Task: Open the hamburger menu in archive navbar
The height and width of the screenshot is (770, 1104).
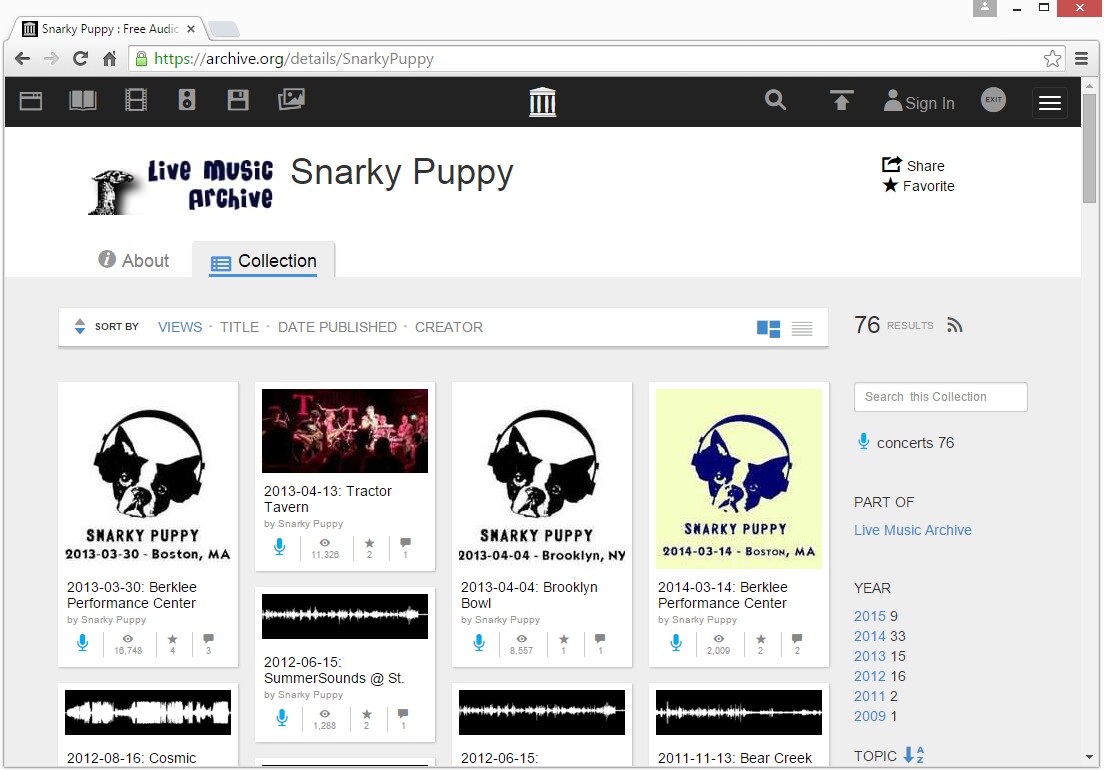Action: pos(1050,103)
